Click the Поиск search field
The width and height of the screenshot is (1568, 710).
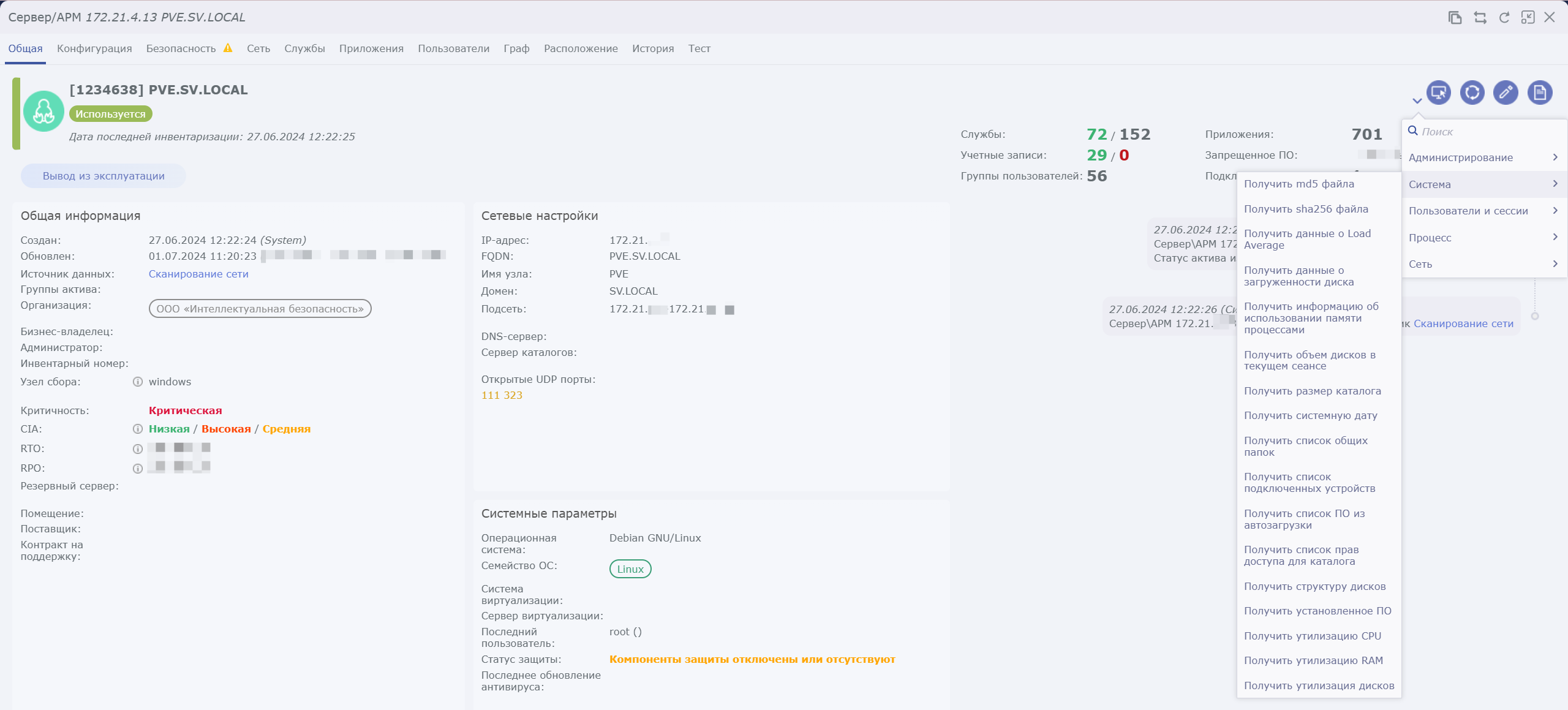click(1482, 132)
